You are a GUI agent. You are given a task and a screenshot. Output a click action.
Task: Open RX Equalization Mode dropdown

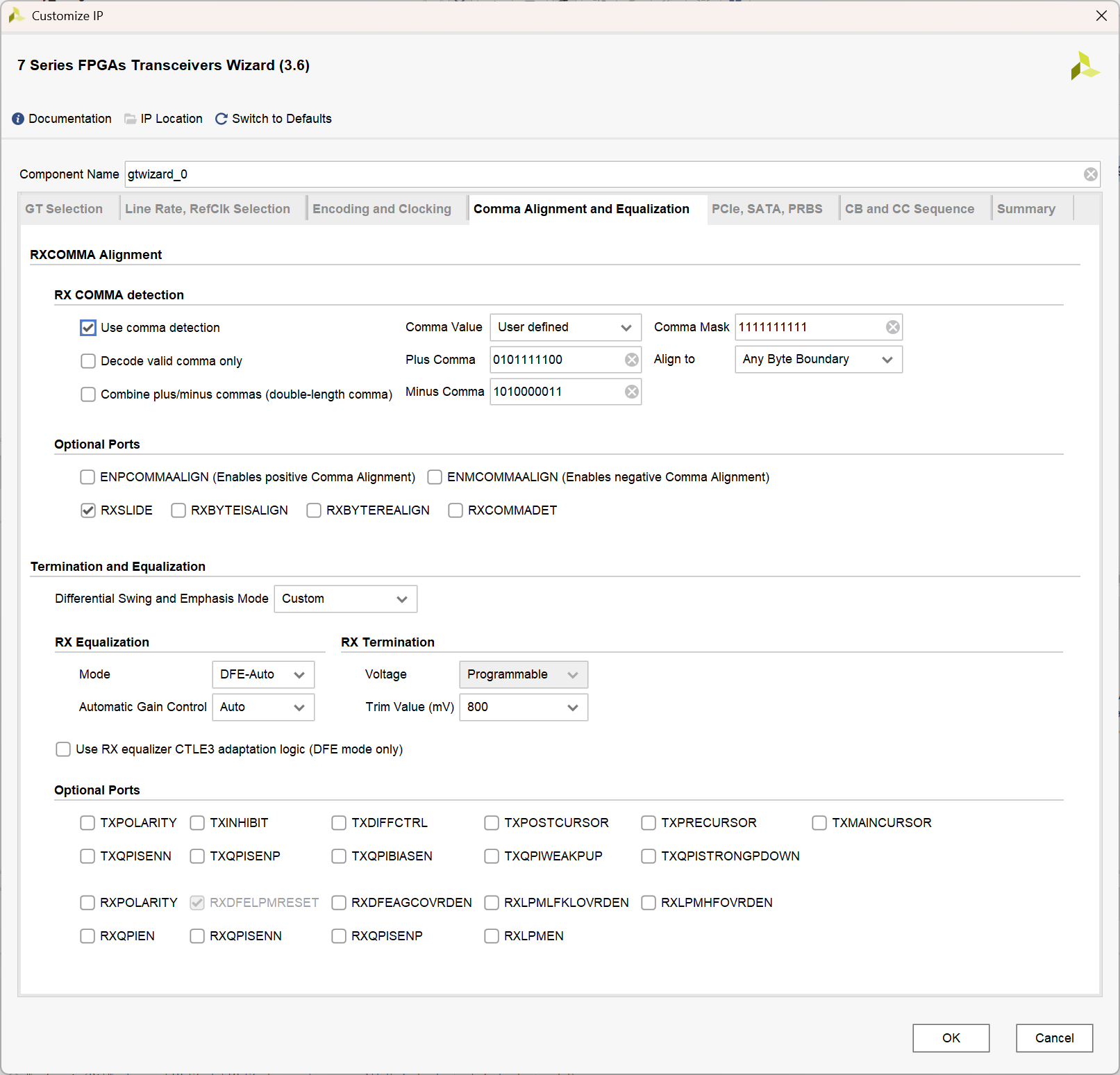coord(263,674)
